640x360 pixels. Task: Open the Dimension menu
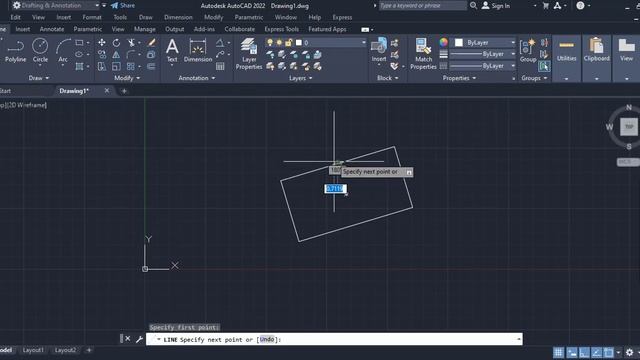coord(178,18)
